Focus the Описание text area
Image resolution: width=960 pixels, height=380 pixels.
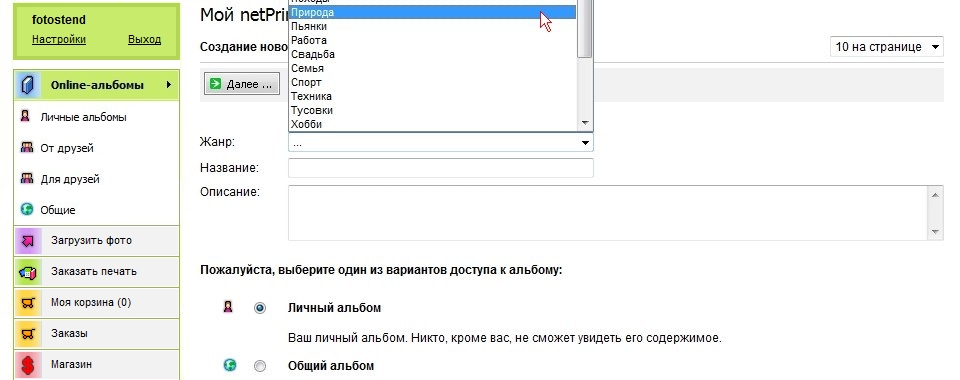(609, 213)
